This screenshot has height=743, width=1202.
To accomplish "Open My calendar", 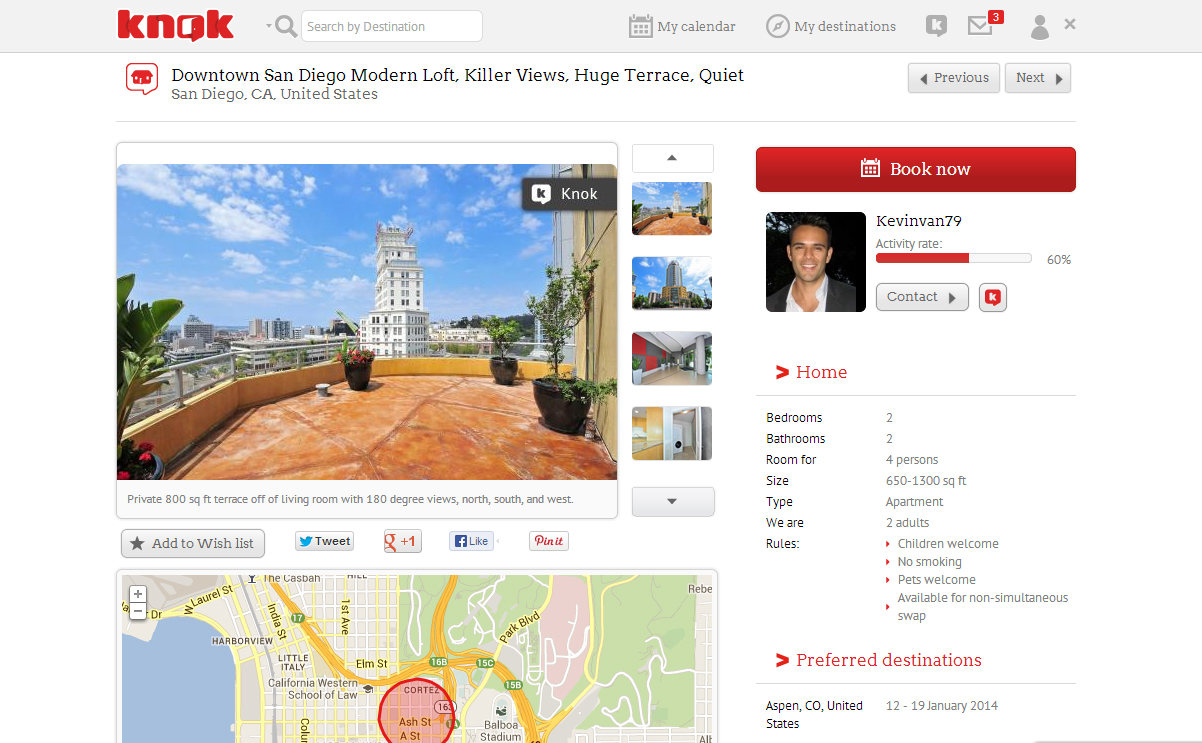I will click(x=682, y=26).
